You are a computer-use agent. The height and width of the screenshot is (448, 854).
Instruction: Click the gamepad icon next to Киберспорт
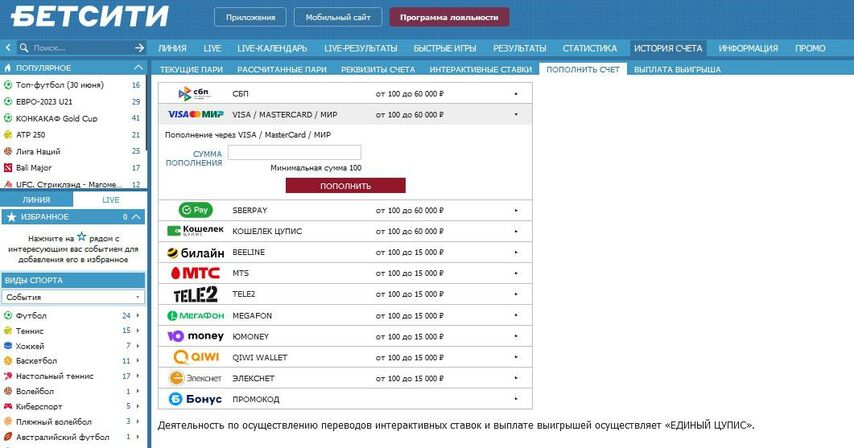click(8, 406)
